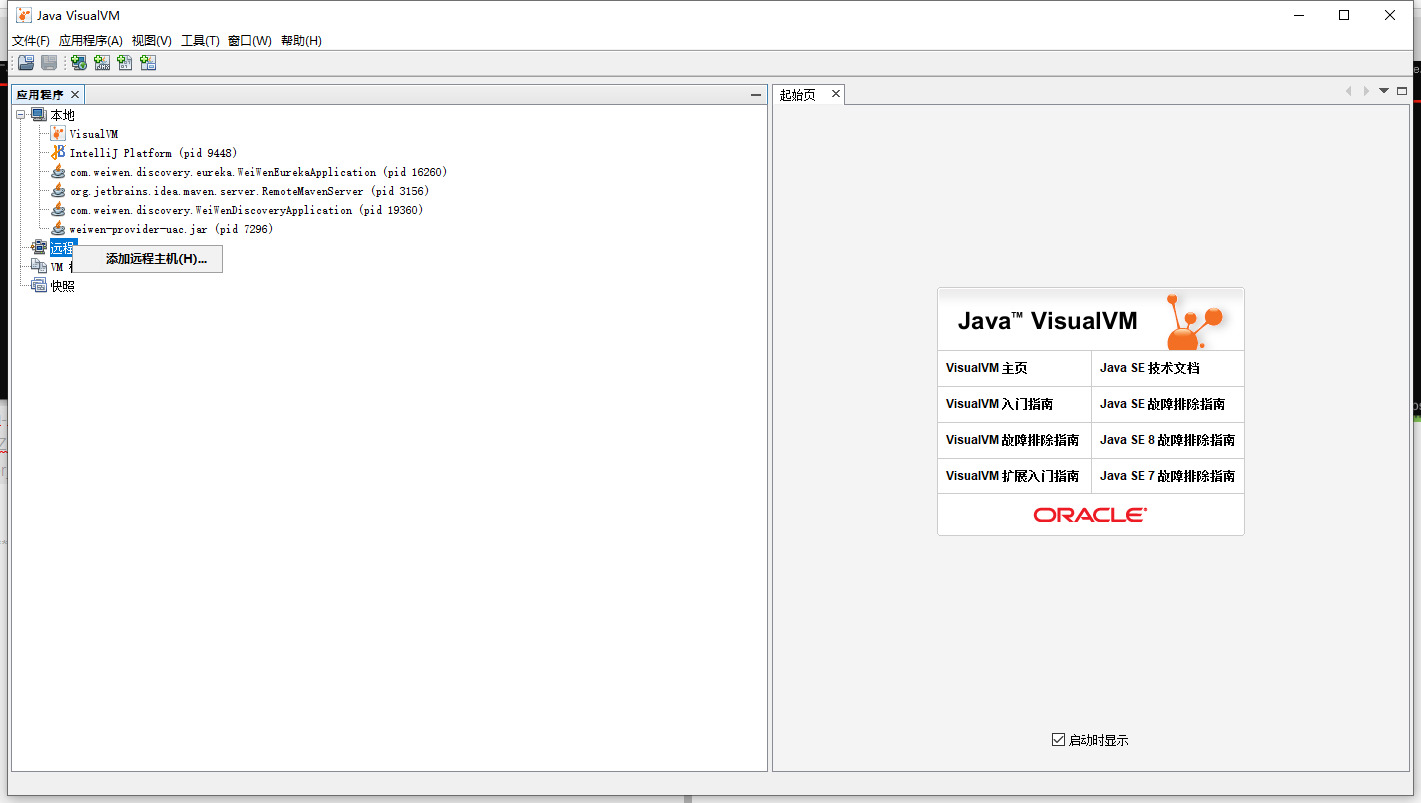Click the VisualVM node's orange icon
1421x803 pixels.
click(x=58, y=134)
